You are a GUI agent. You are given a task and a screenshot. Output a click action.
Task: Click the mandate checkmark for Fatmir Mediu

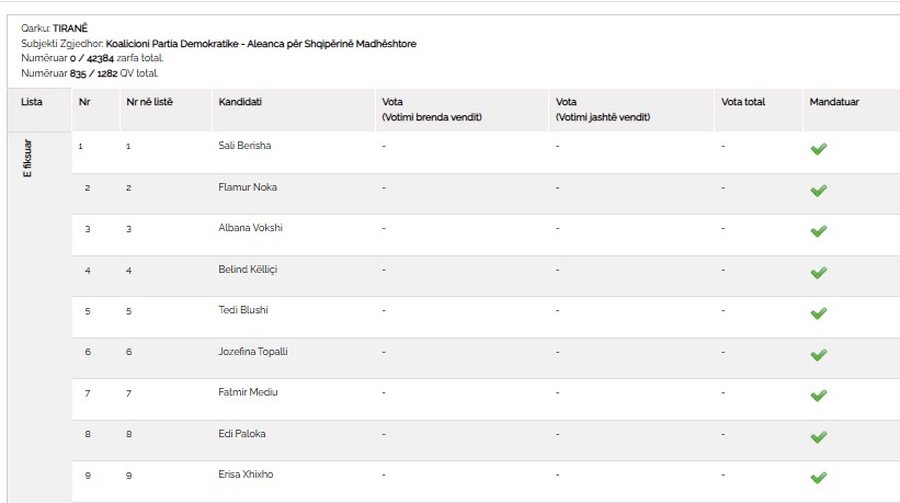[818, 396]
